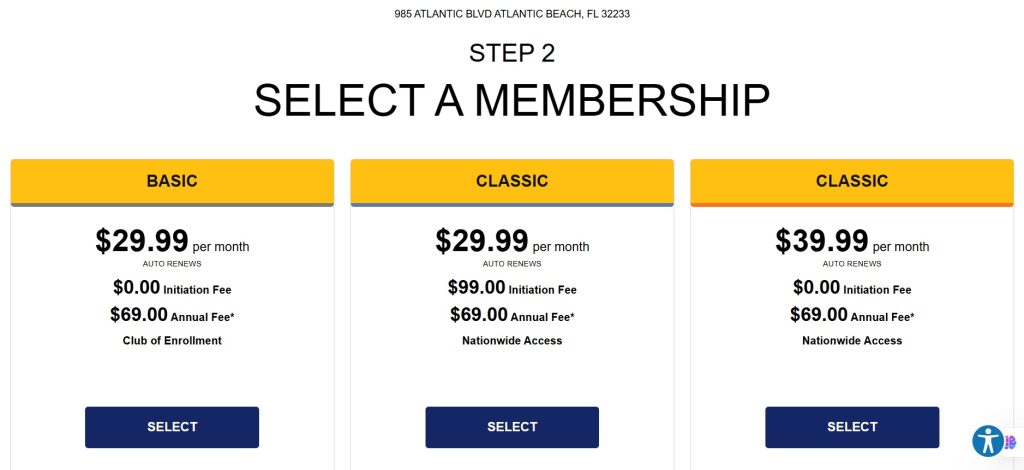
Task: Click the Basic plan $69.00 Annual Fee
Action: [172, 316]
